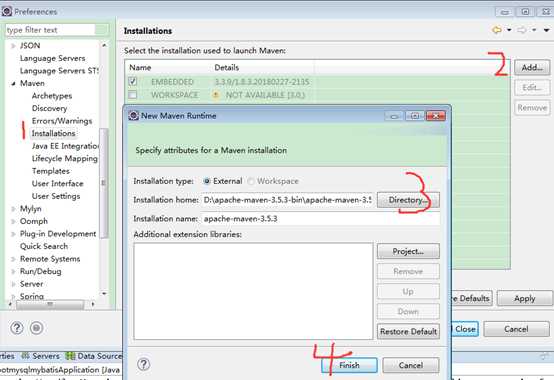
Task: Click the Down button for extension libraries
Action: [x=408, y=311]
